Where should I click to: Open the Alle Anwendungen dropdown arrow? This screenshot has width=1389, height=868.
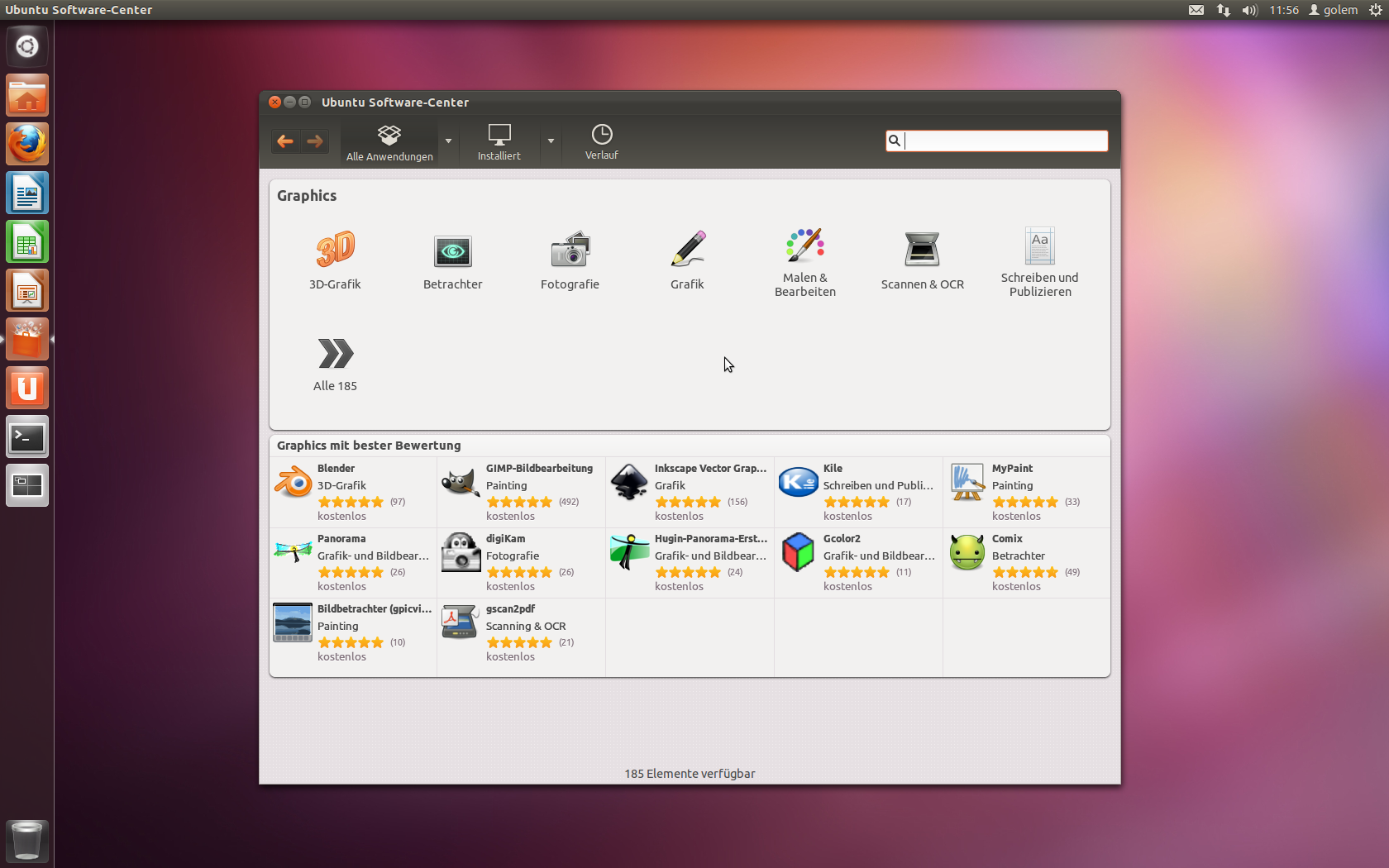pos(447,141)
